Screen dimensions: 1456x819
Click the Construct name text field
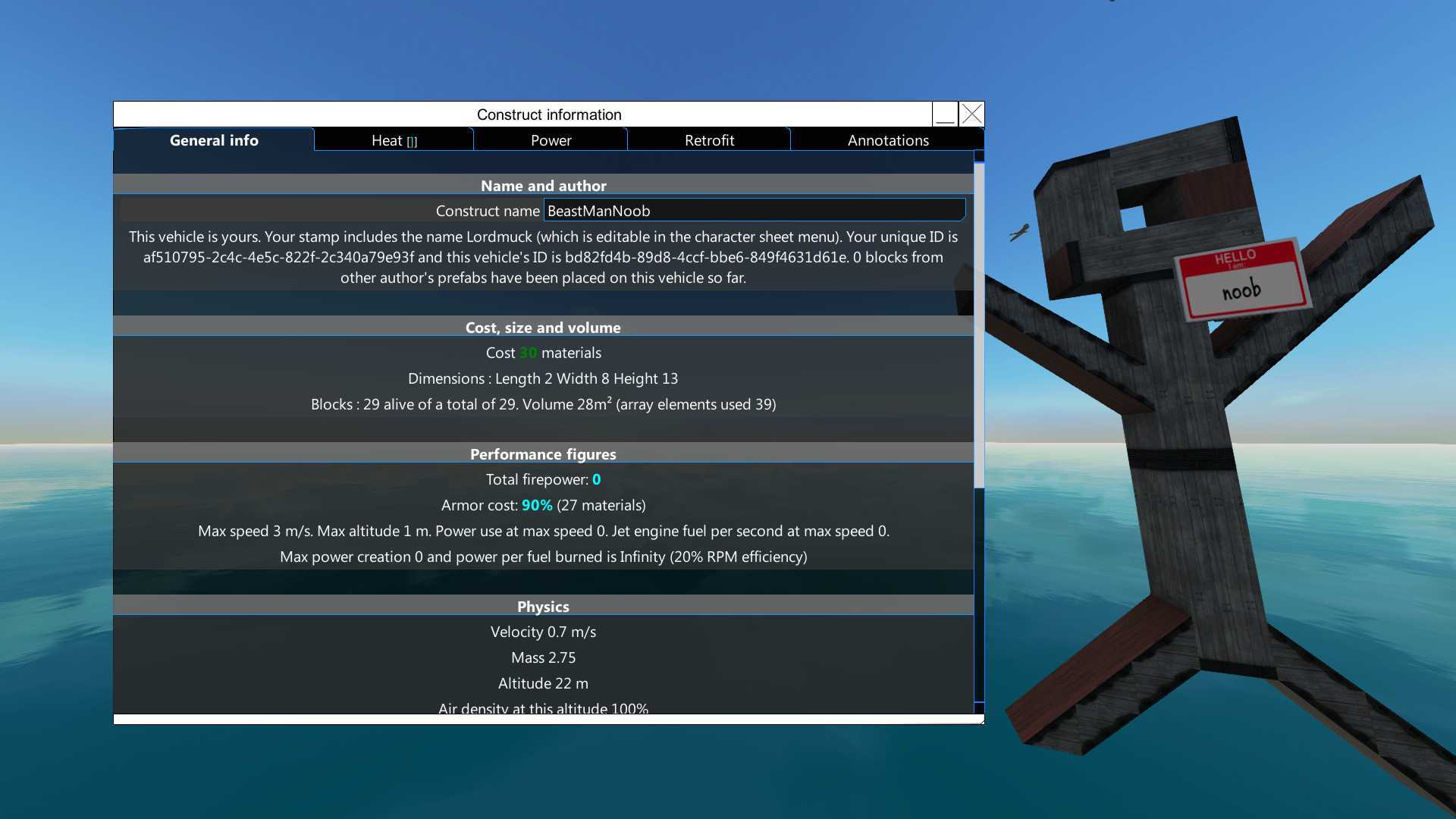(754, 211)
